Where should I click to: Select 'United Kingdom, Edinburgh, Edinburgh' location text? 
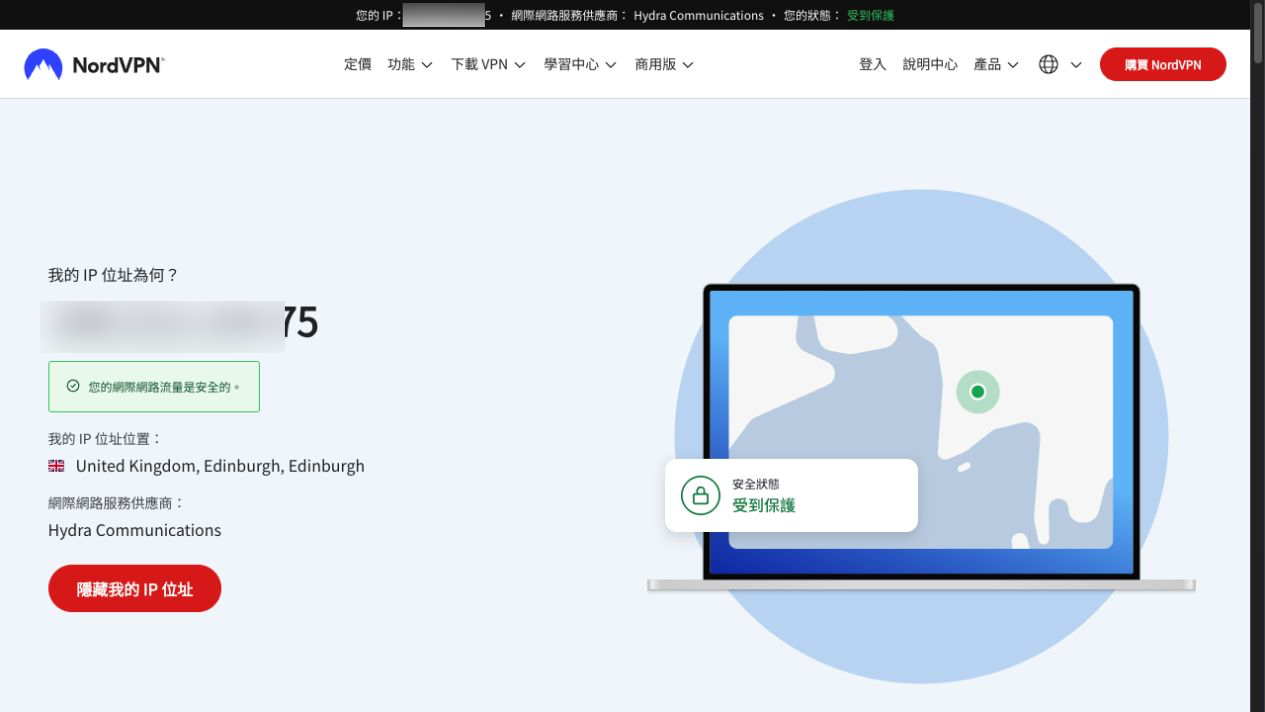tap(220, 466)
